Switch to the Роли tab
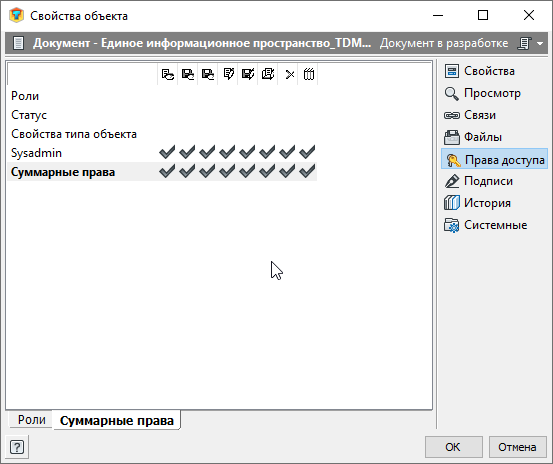 tap(31, 420)
